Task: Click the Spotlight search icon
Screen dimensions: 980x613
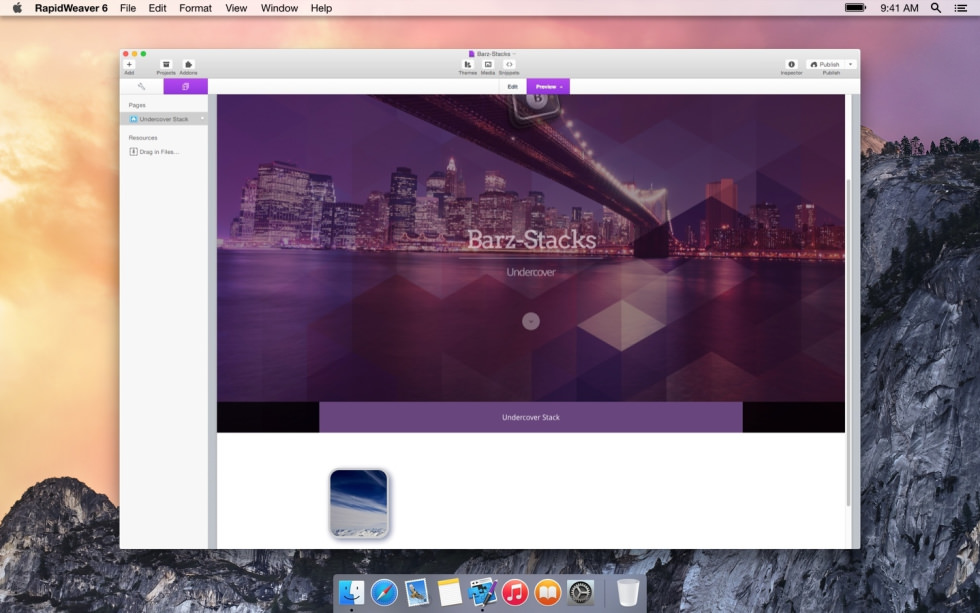Action: coord(936,8)
